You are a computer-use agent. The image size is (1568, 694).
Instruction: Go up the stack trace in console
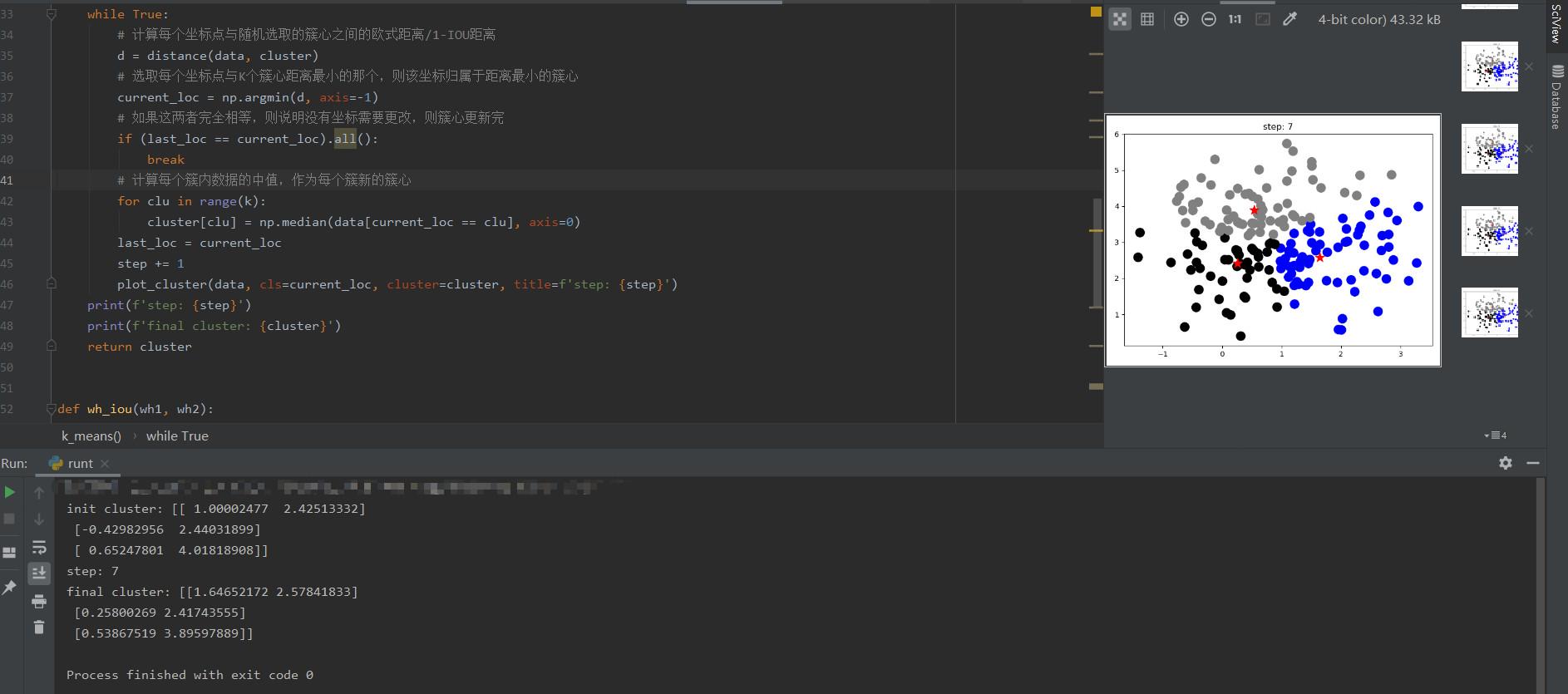tap(39, 493)
